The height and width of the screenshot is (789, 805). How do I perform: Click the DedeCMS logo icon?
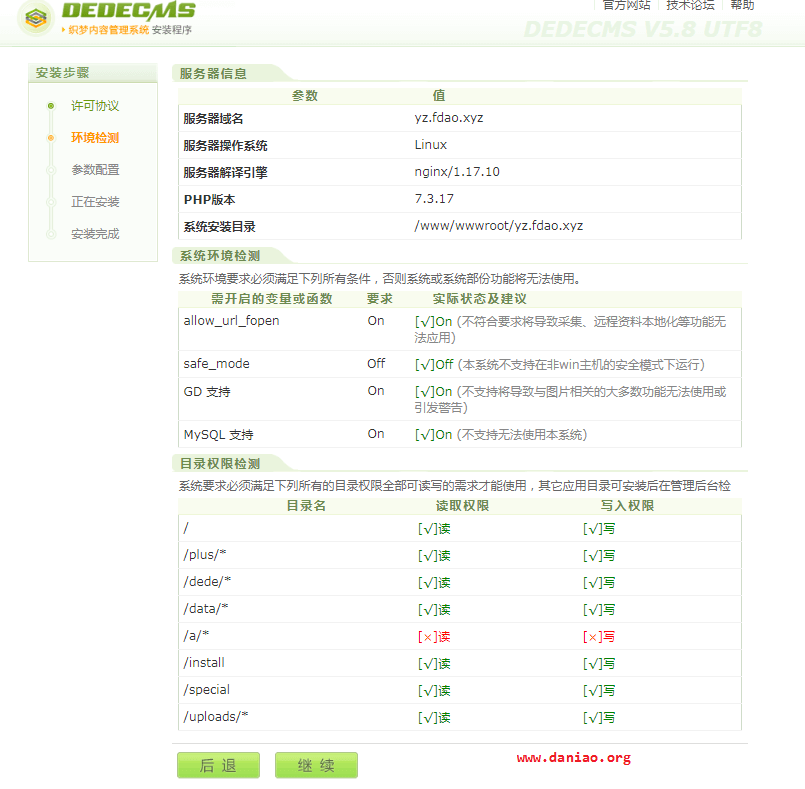coord(36,18)
